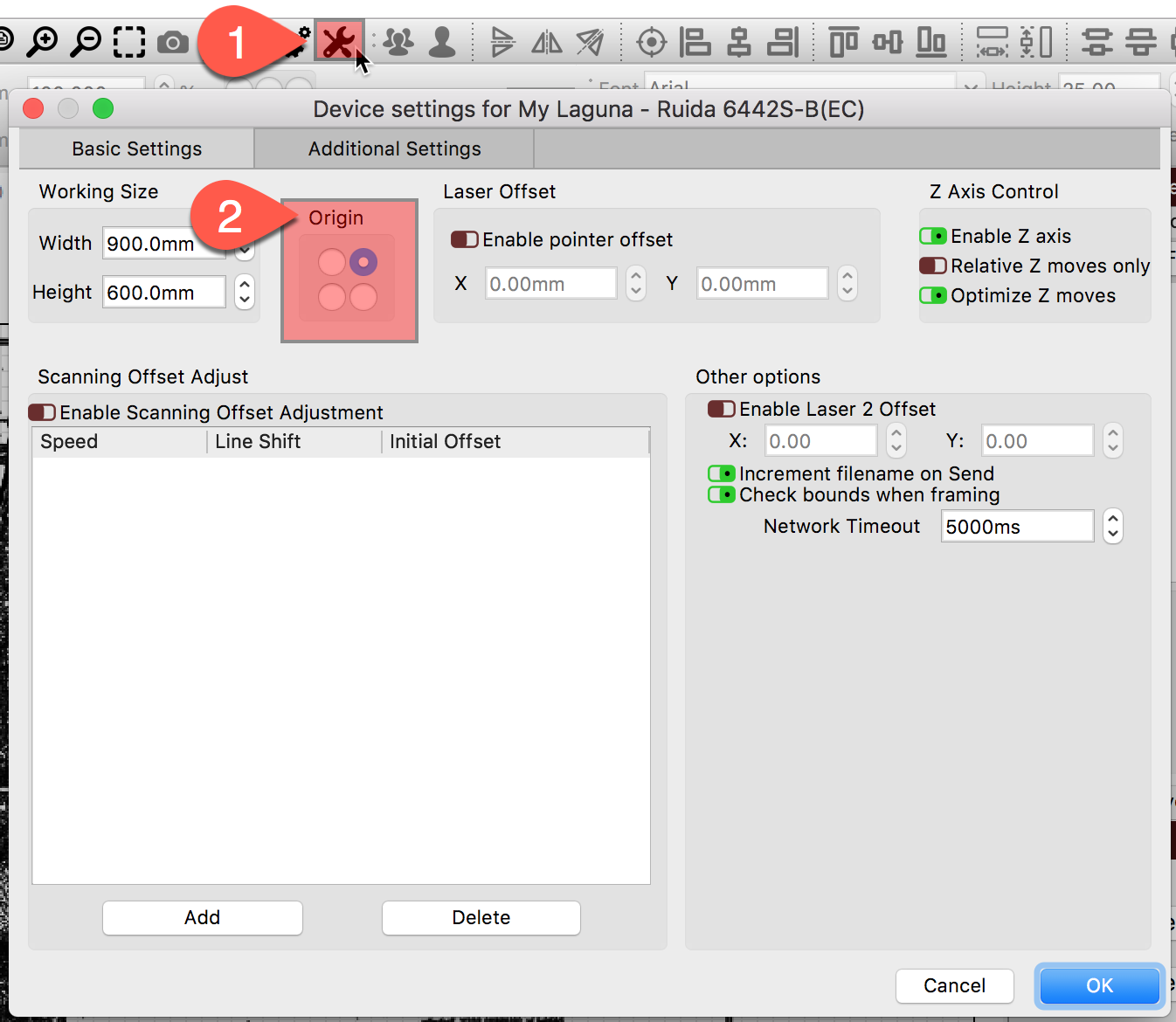Click the Group objects icon
The width and height of the screenshot is (1176, 1022).
398,41
